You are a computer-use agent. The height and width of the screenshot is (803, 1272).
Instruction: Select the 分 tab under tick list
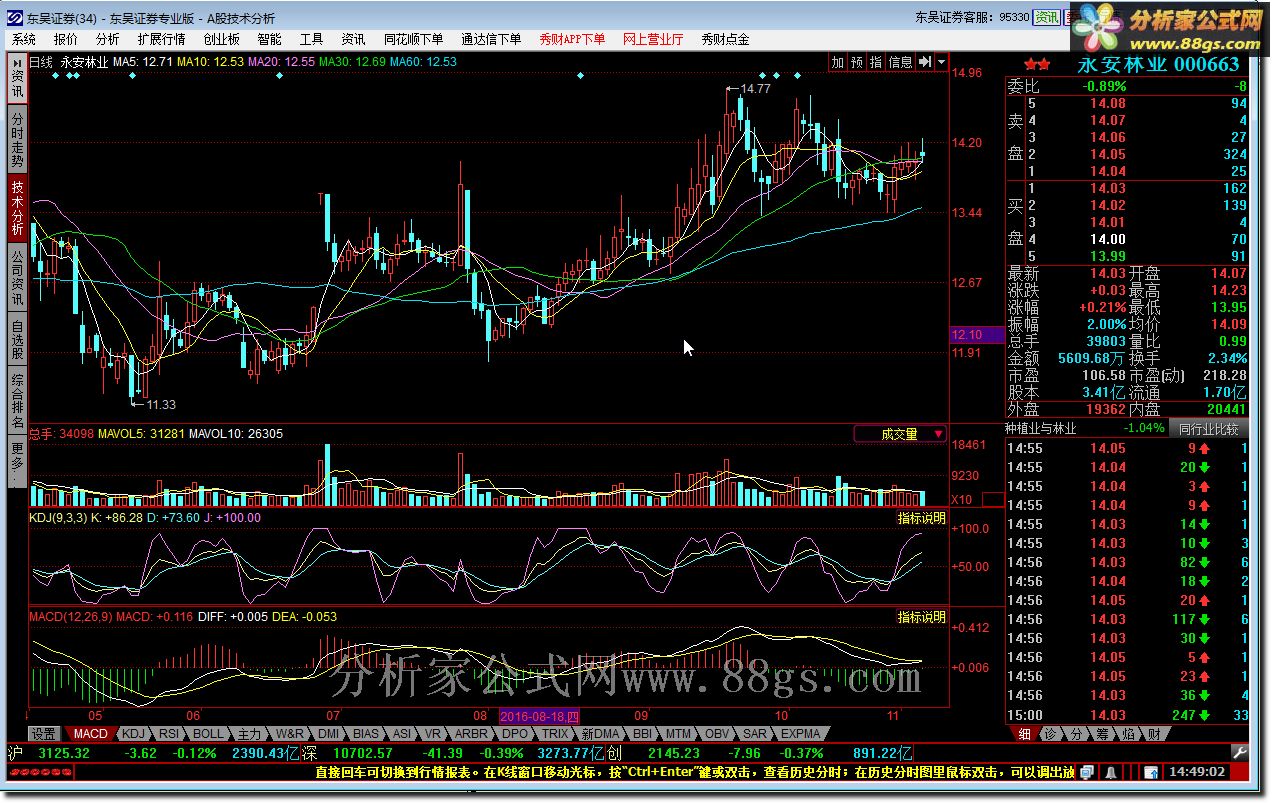1075,734
